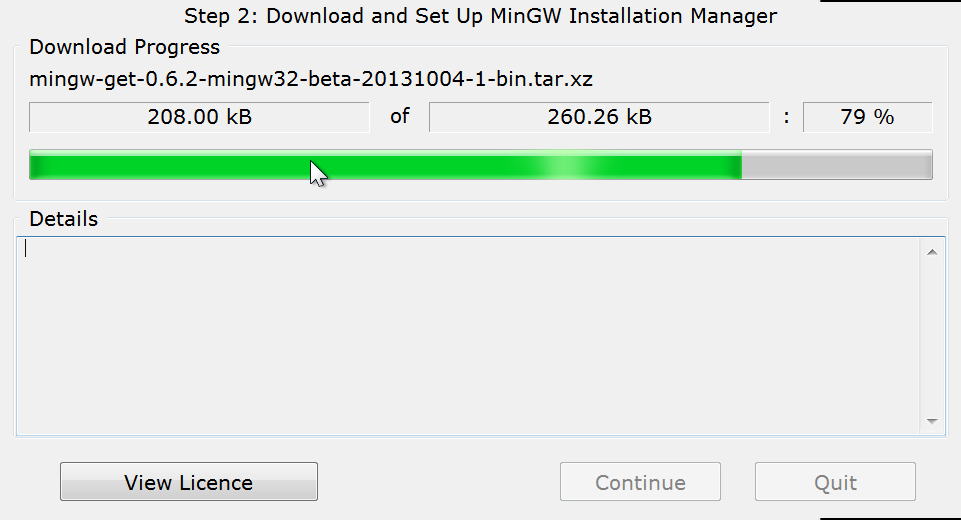Viewport: 961px width, 520px height.
Task: Select the 260.26 kB total size field
Action: click(x=599, y=117)
